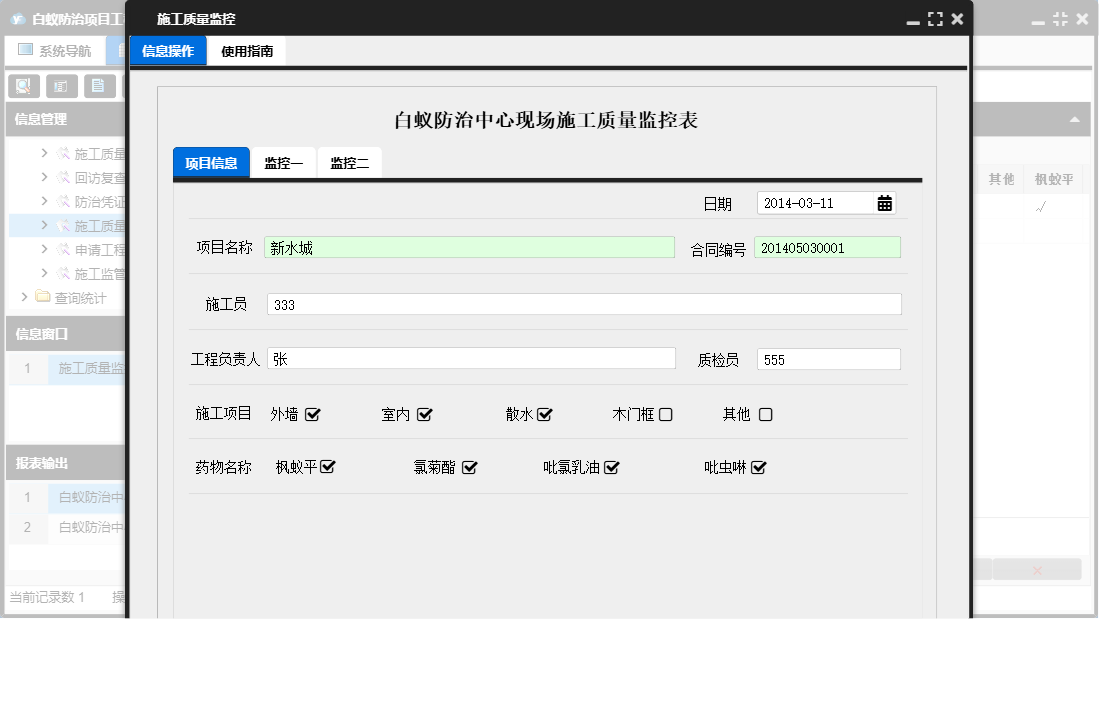
Task: Click the second toolbar icon beside search
Action: pos(61,86)
